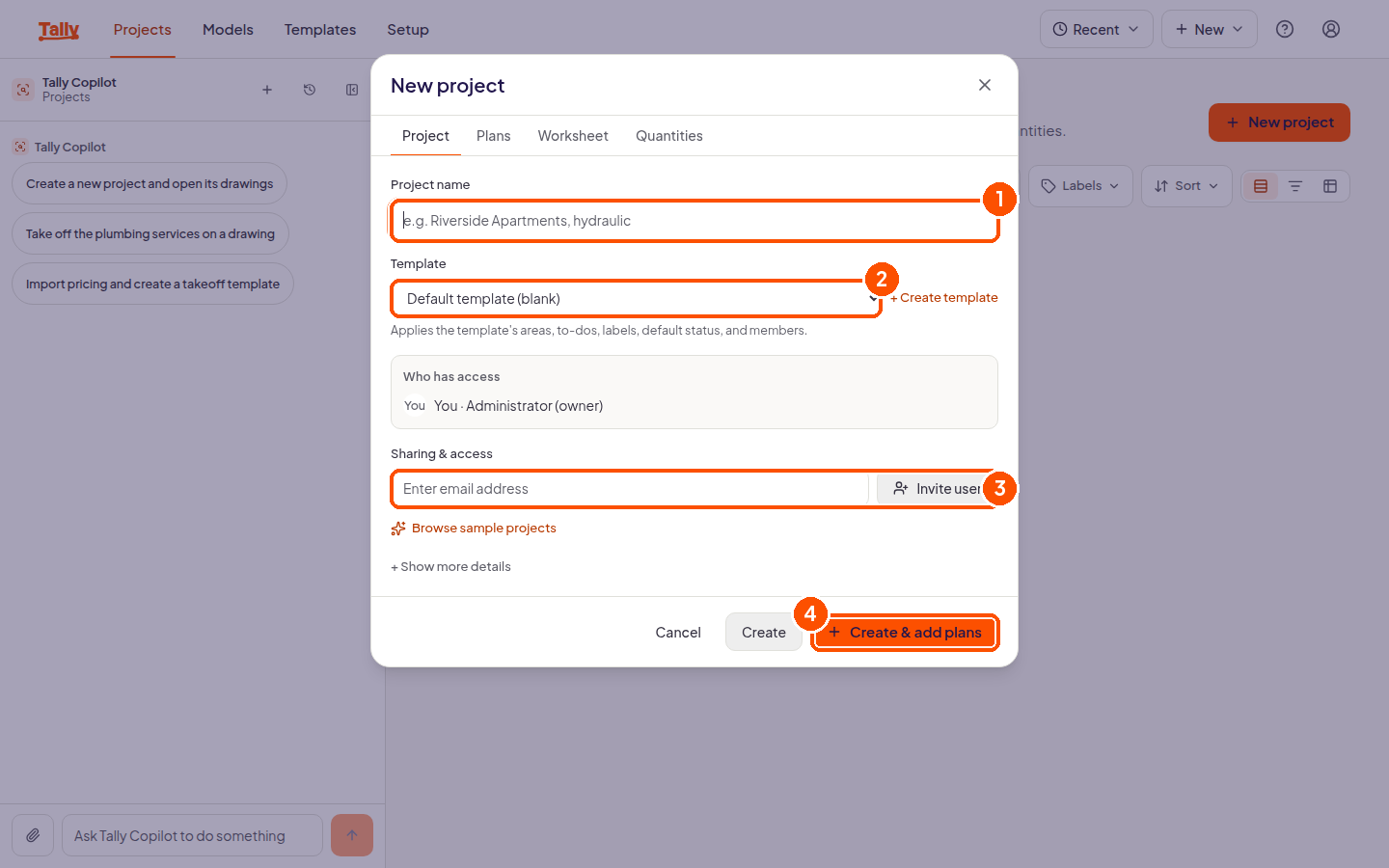Close the New project dialog
Viewport: 1389px width, 868px height.
[985, 85]
